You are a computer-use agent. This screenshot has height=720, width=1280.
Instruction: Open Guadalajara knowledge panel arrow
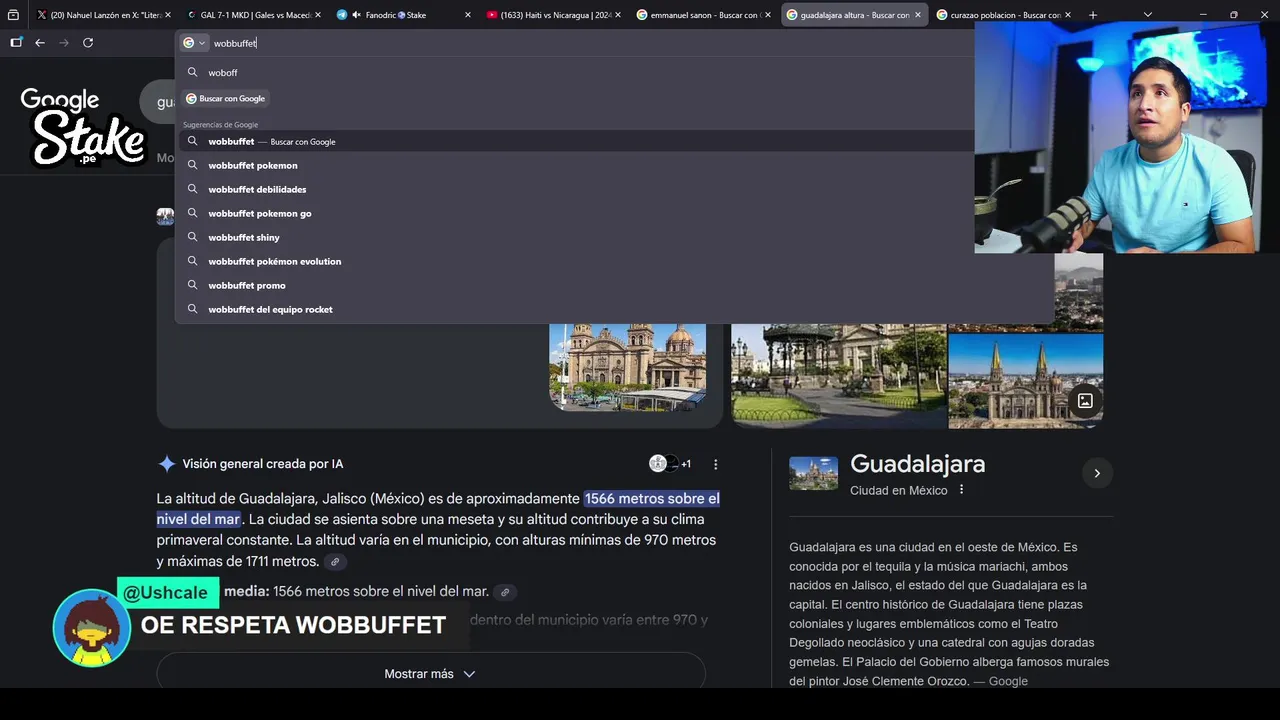(x=1097, y=473)
